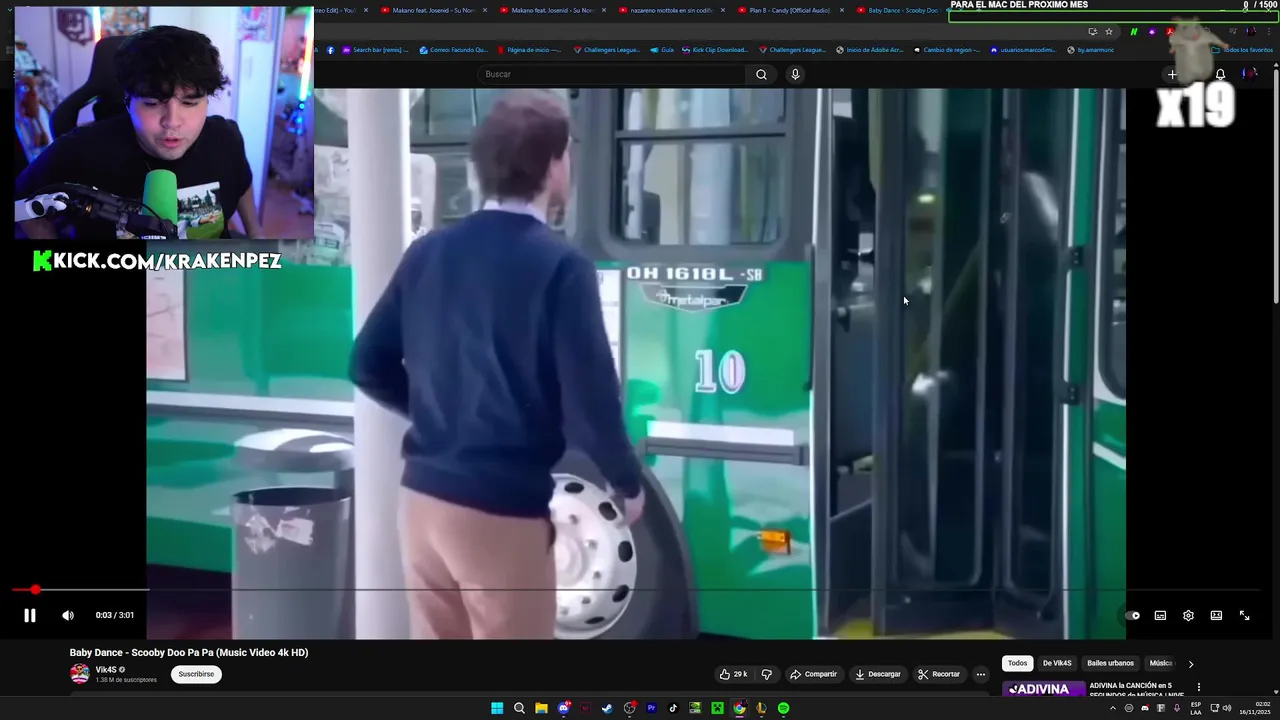The width and height of the screenshot is (1280, 720).
Task: Open the Windows Start menu
Action: point(497,708)
